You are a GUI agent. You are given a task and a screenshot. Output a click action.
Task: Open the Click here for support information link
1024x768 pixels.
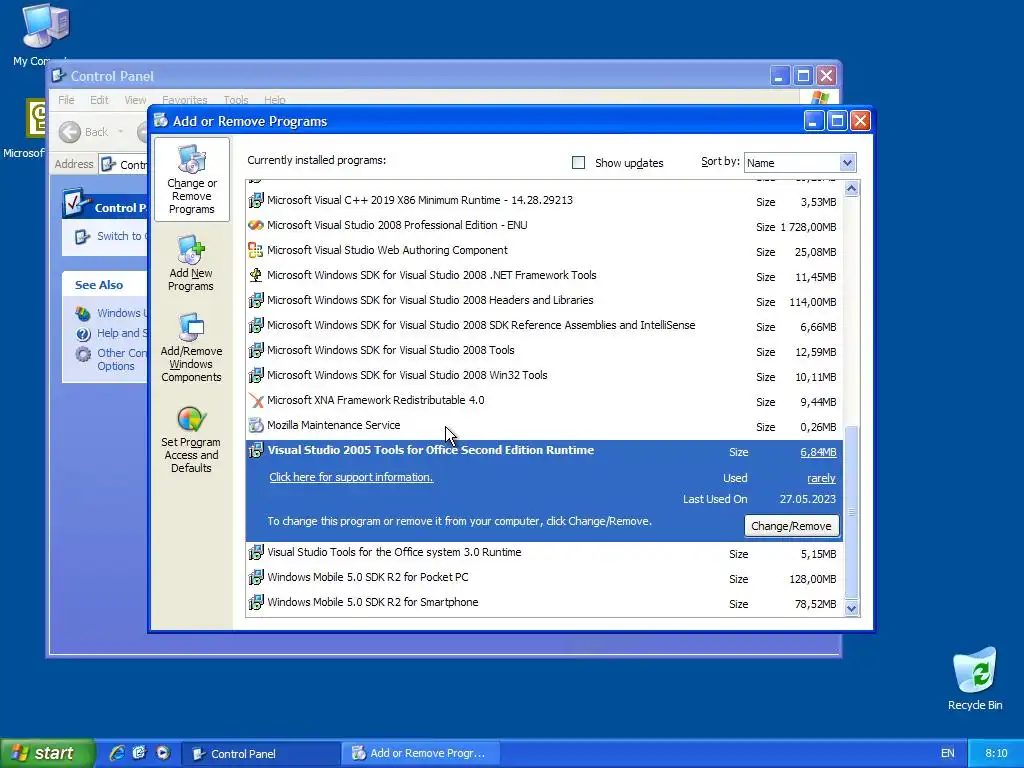tap(351, 477)
